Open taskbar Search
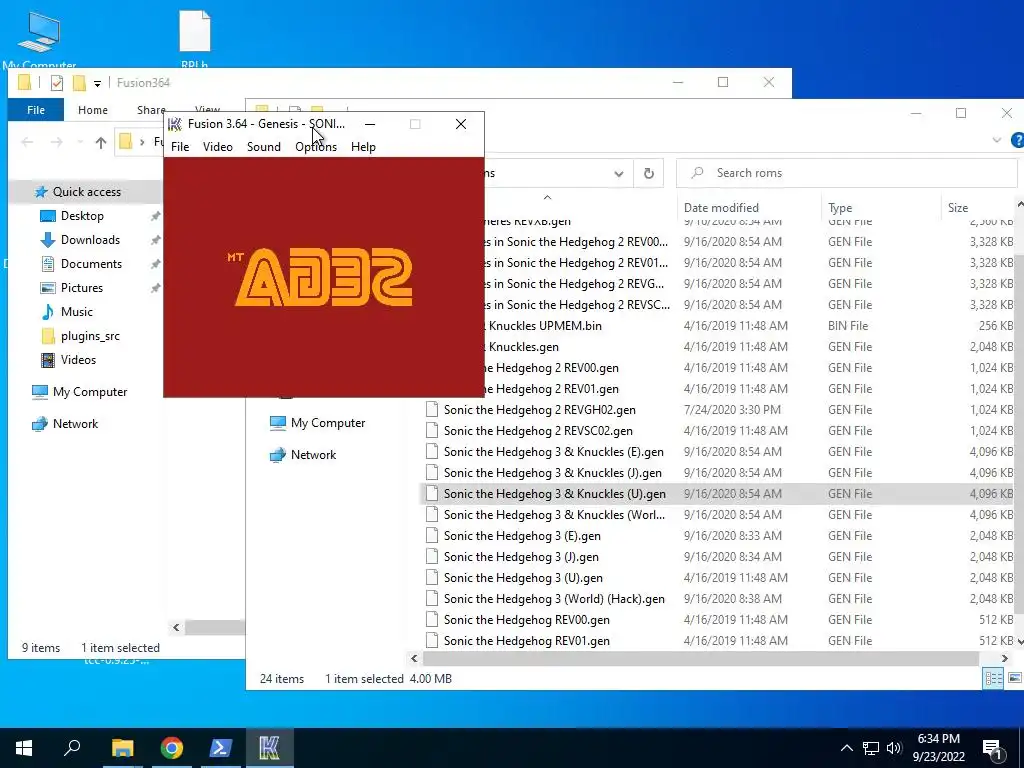The image size is (1024, 768). click(72, 748)
